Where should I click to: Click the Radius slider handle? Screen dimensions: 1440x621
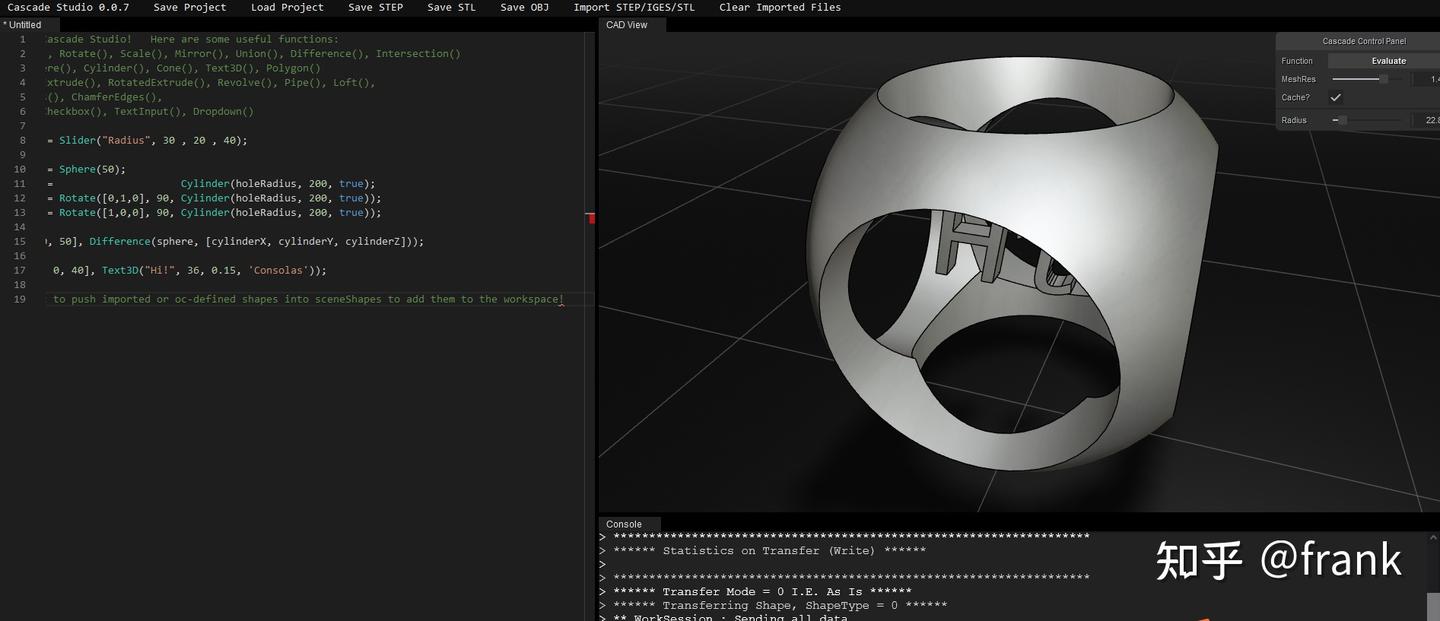click(1342, 120)
